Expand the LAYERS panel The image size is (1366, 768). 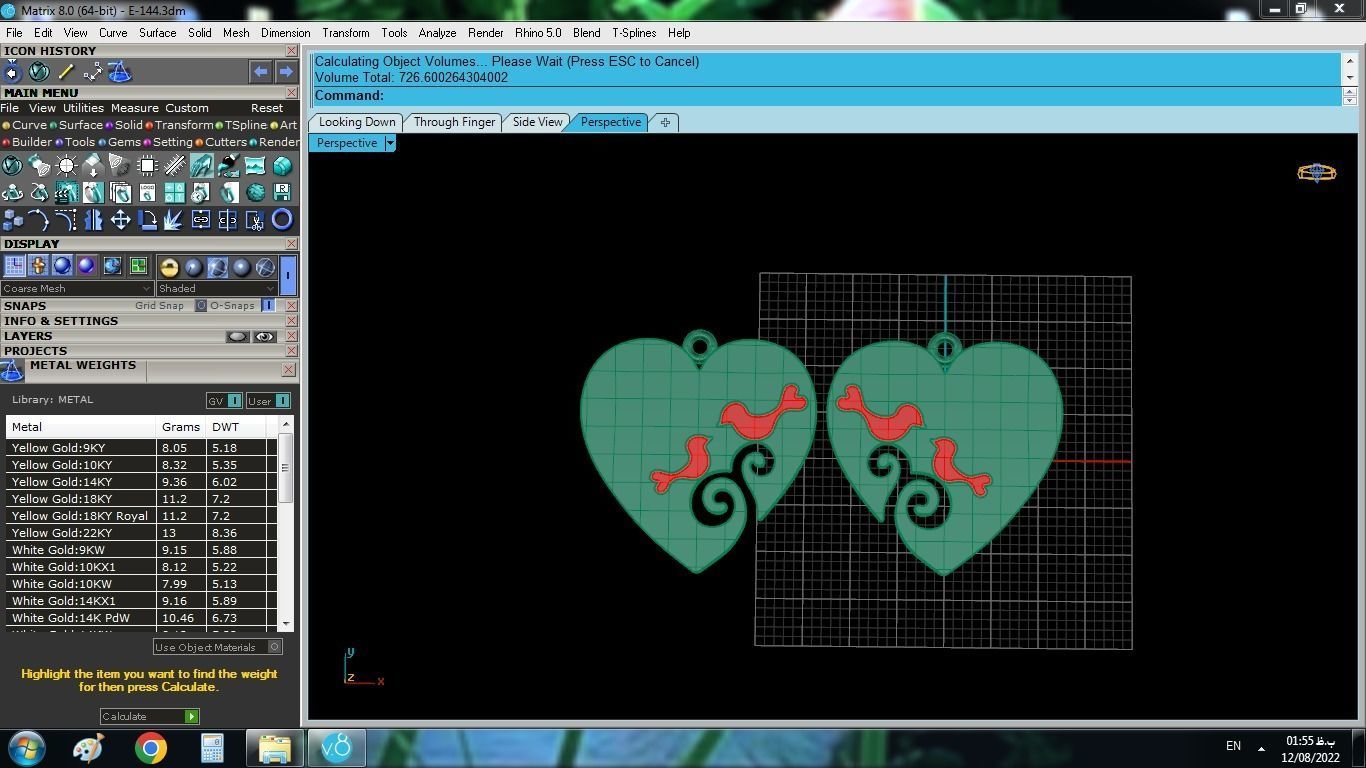pos(28,336)
